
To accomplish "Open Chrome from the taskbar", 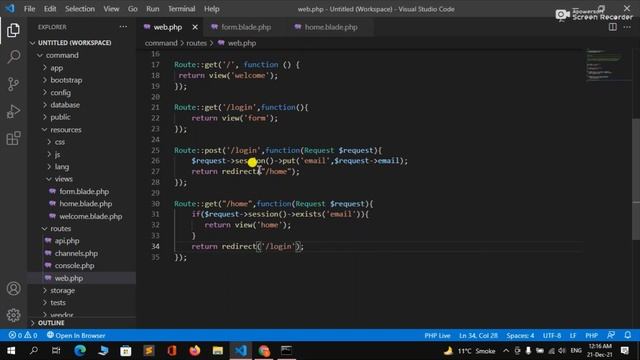I will click(x=264, y=351).
